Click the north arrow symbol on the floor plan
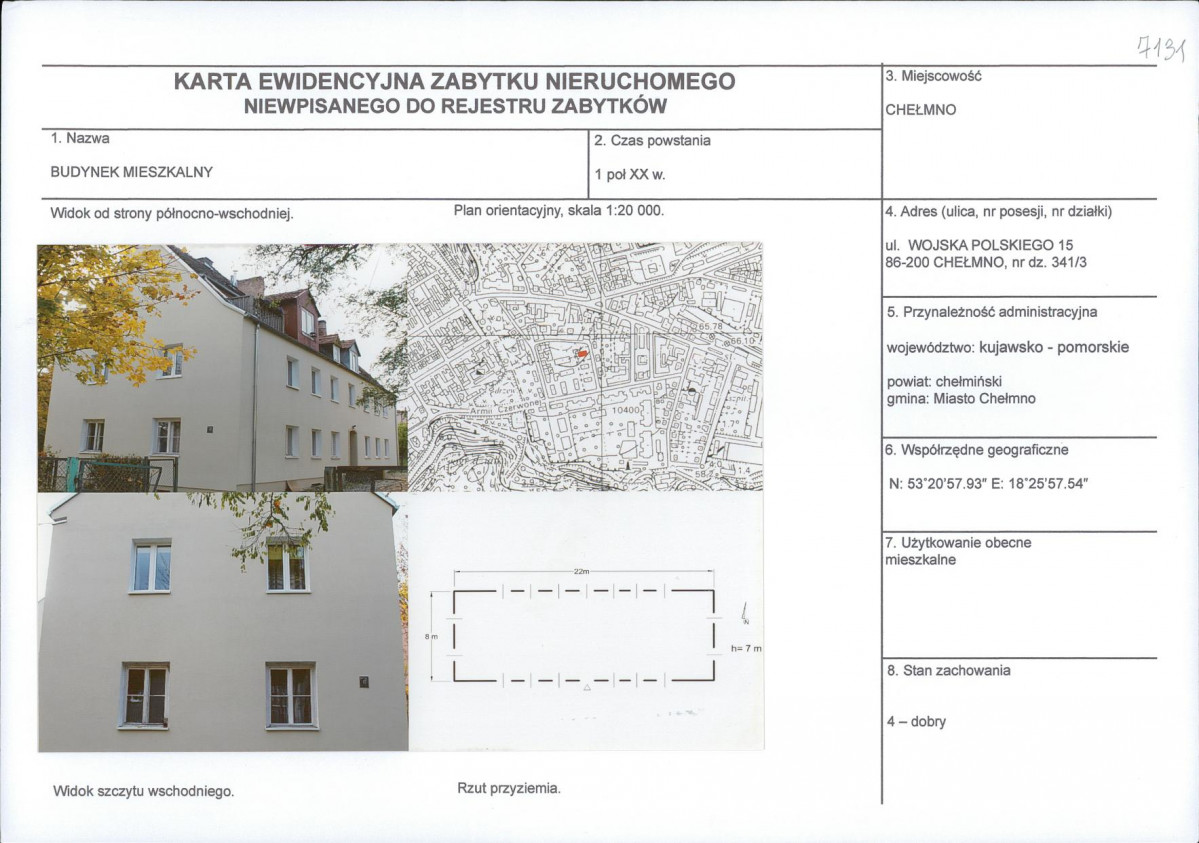 click(745, 614)
